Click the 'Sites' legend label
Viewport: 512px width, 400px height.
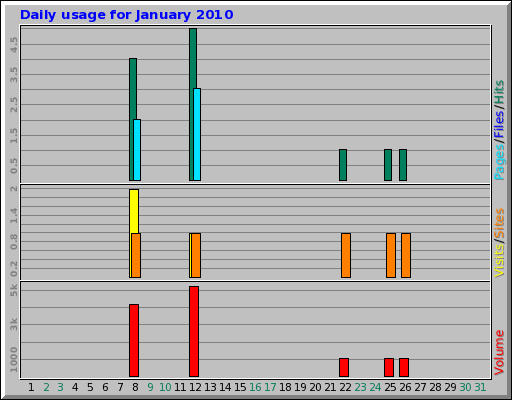[x=499, y=223]
